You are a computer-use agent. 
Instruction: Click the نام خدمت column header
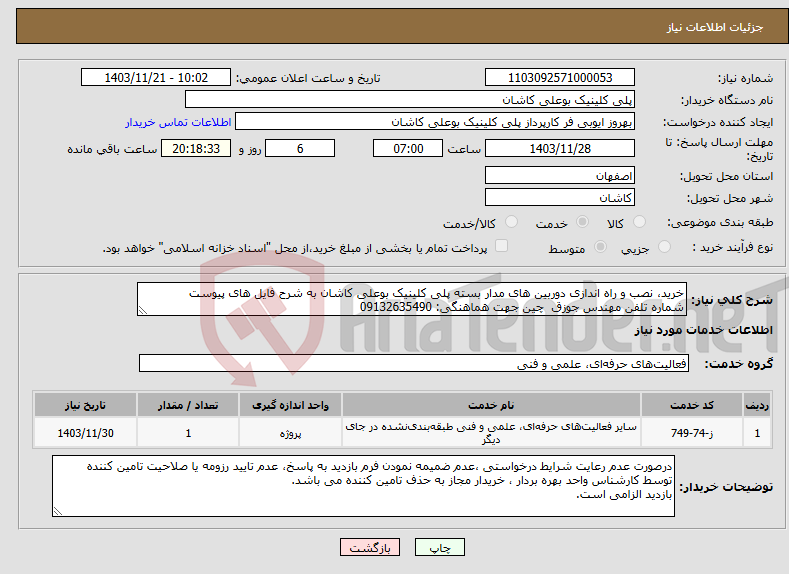491,405
